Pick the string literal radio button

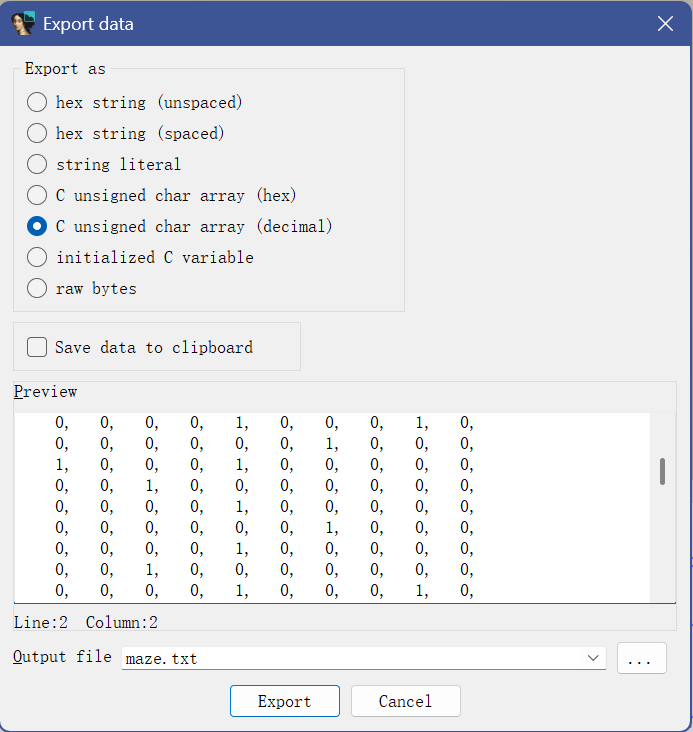(x=37, y=164)
